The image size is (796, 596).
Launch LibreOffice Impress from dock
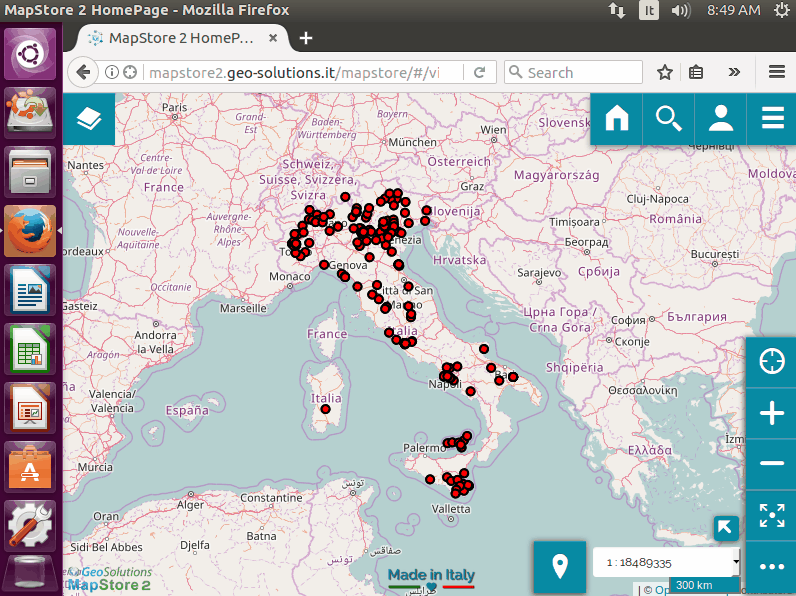point(30,408)
